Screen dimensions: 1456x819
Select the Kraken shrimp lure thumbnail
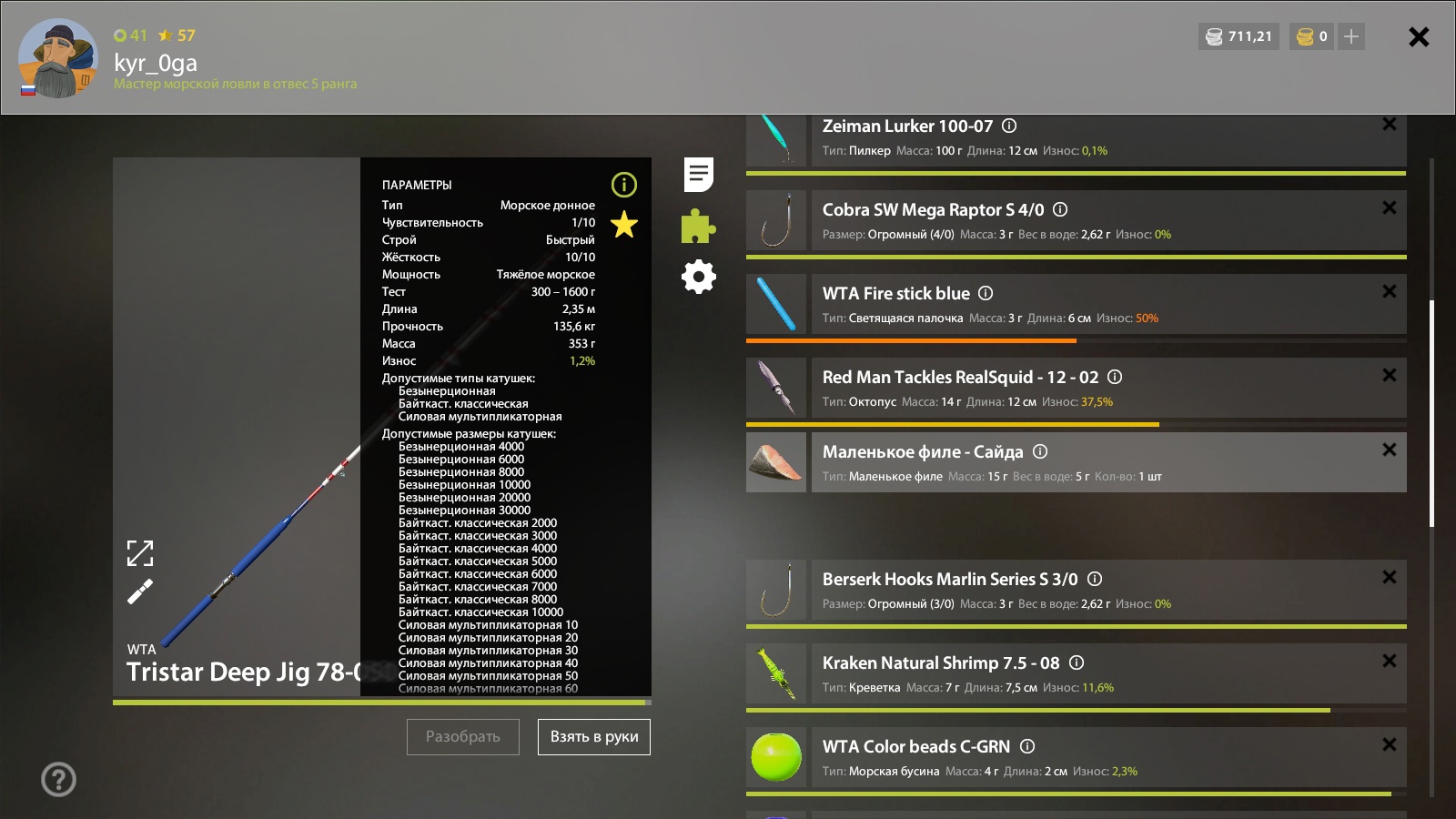[776, 673]
